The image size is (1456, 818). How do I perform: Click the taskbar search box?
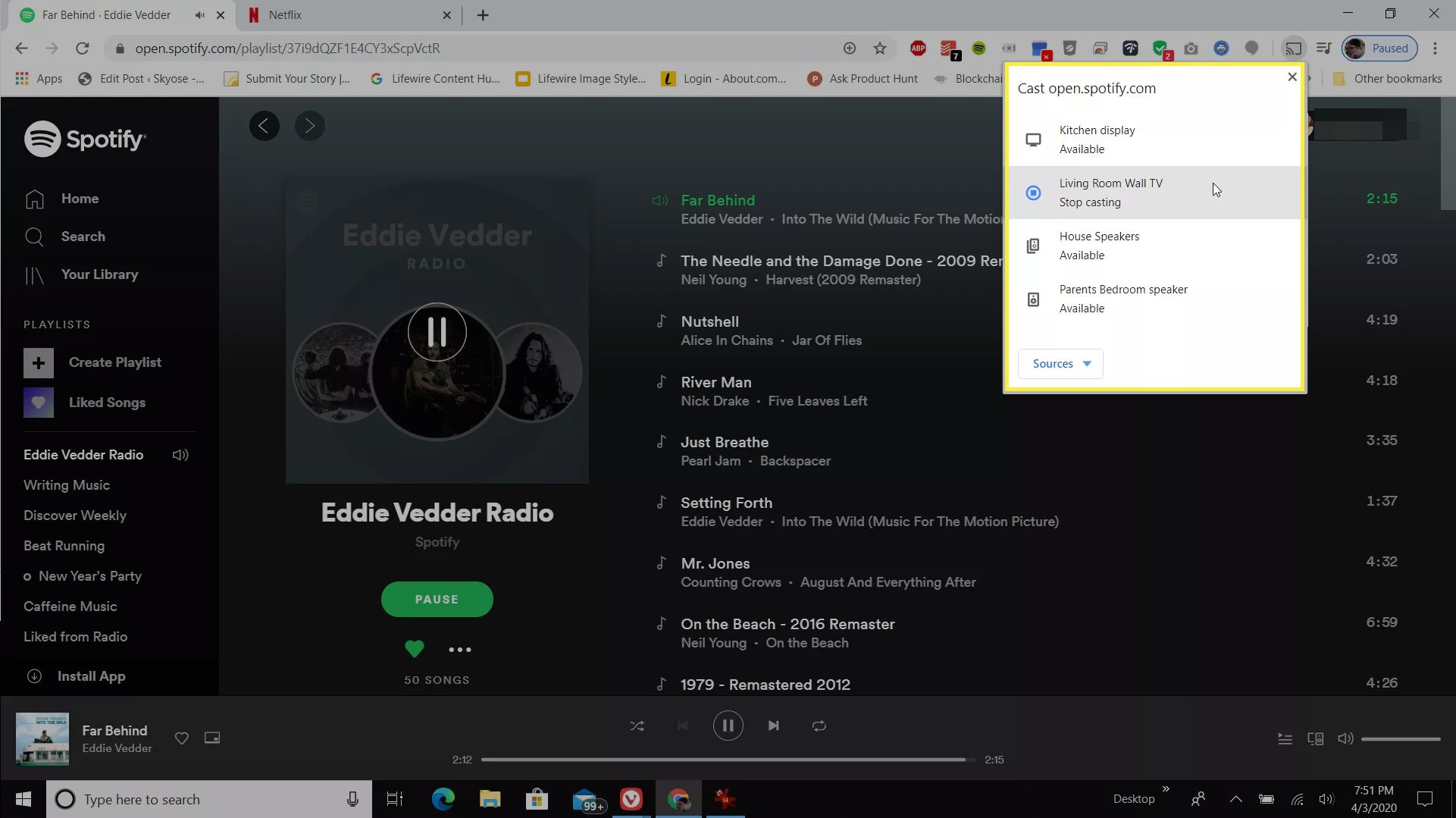click(209, 799)
